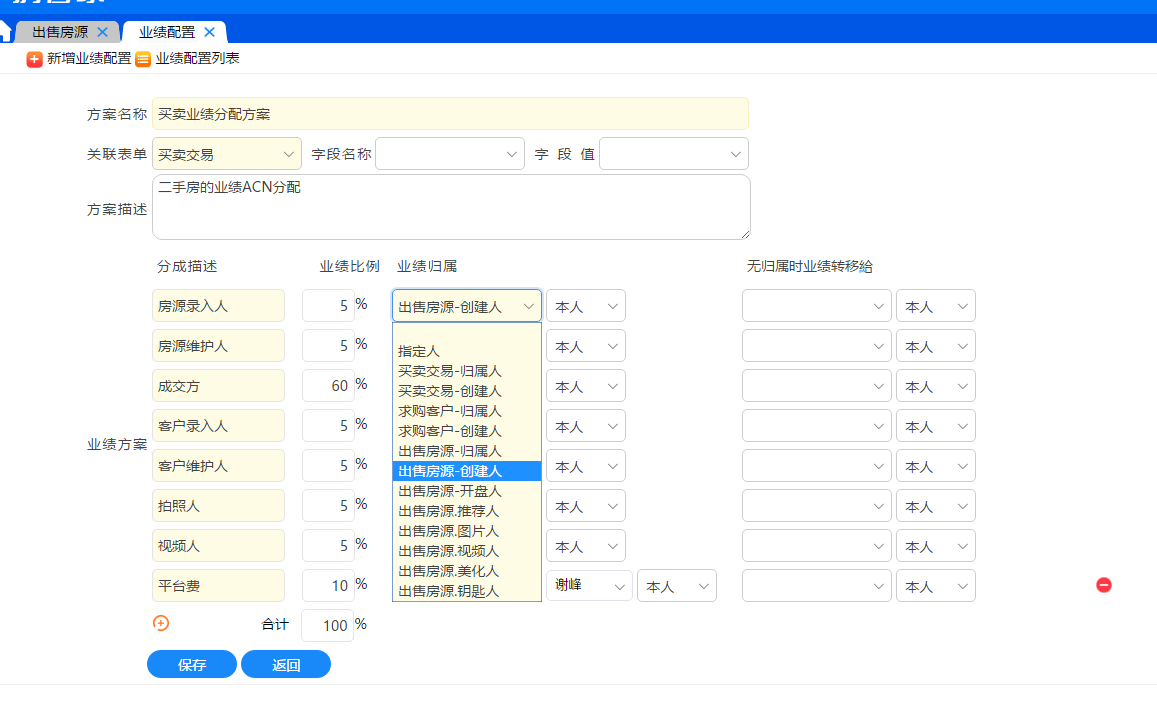Close the 出售房源 tab
Screen dimensions: 1157x710
[102, 32]
